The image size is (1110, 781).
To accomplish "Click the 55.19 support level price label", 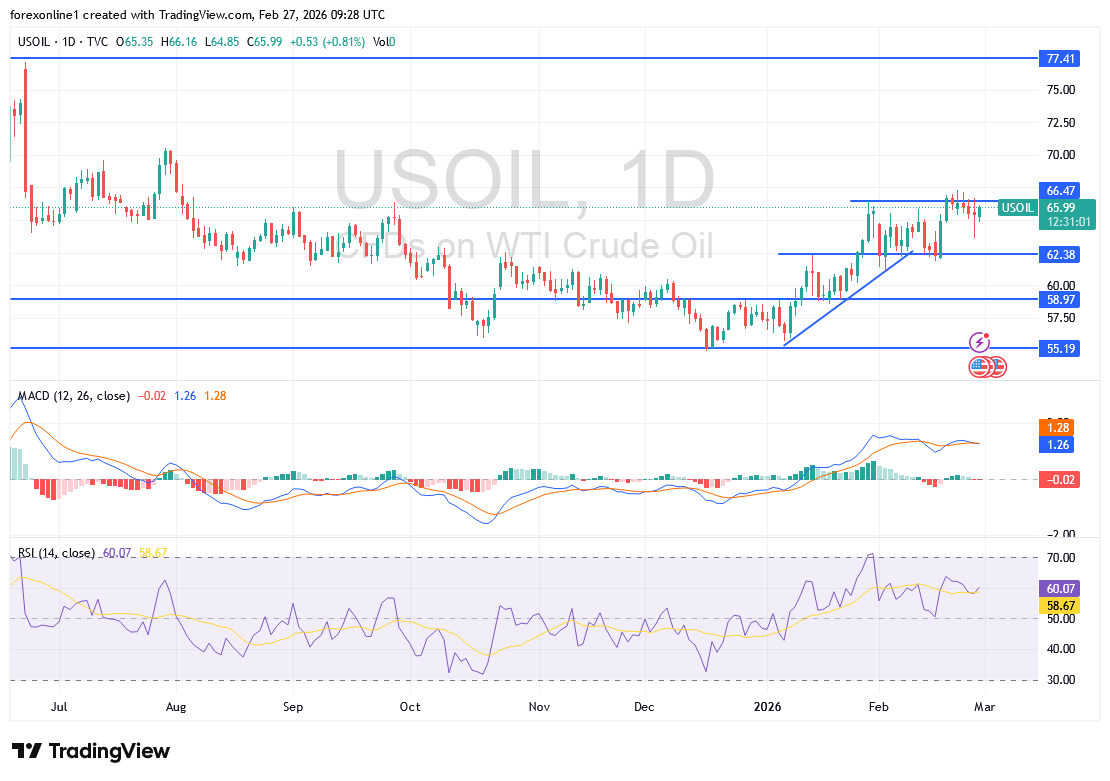I will pos(1060,349).
